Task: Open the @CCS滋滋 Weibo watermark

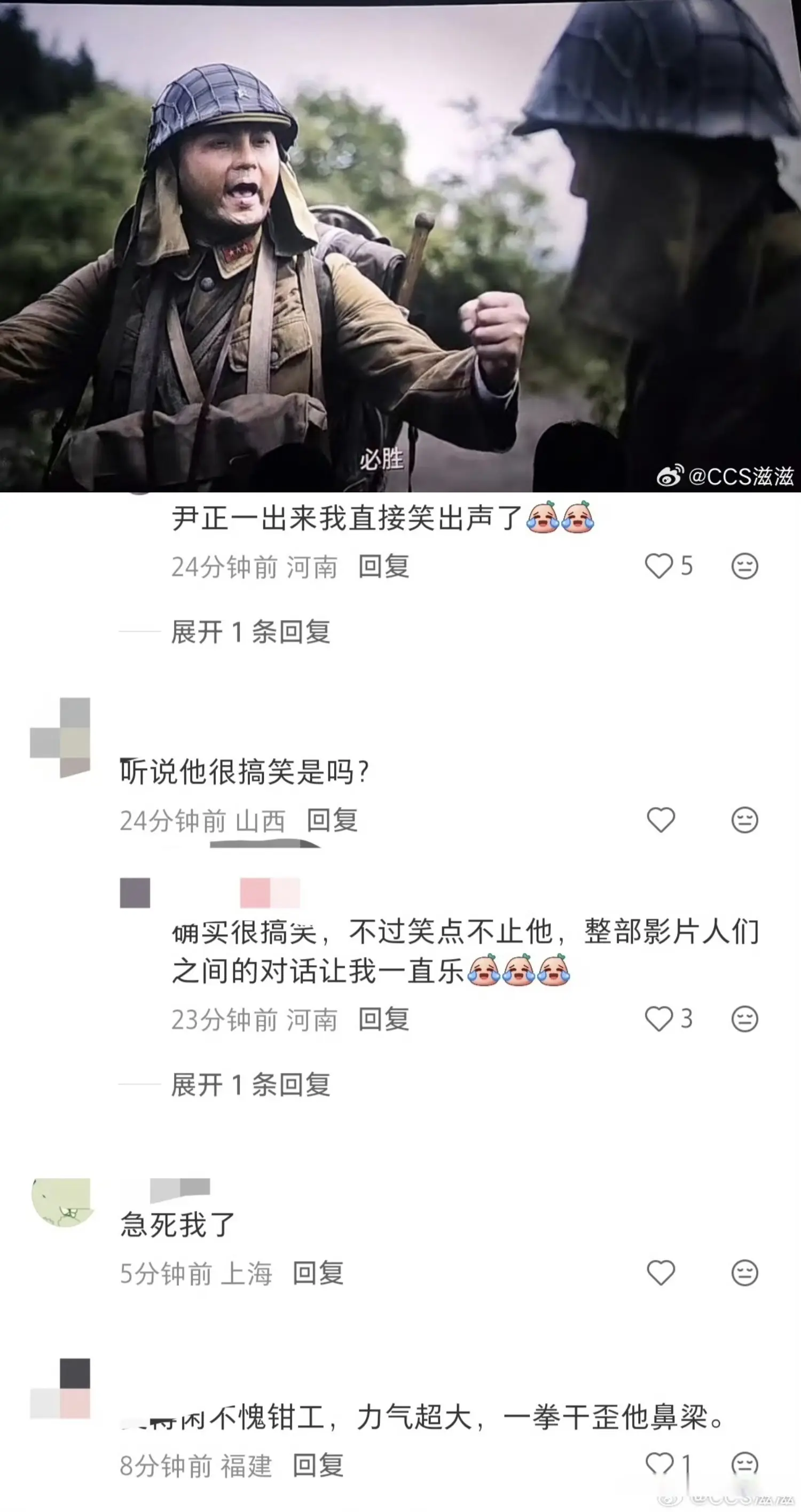Action: point(725,476)
